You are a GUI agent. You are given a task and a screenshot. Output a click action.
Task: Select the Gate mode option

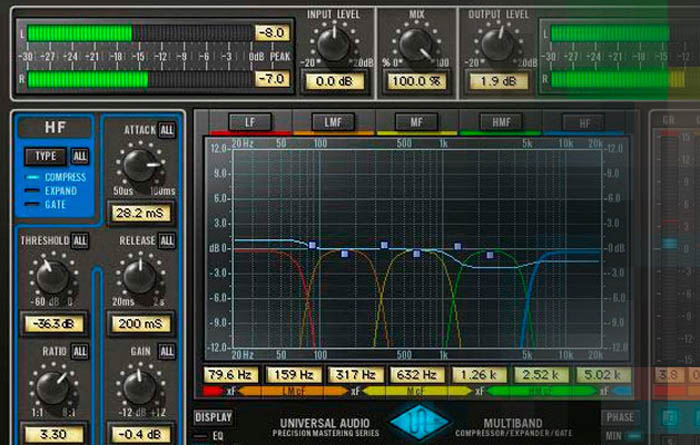point(53,203)
